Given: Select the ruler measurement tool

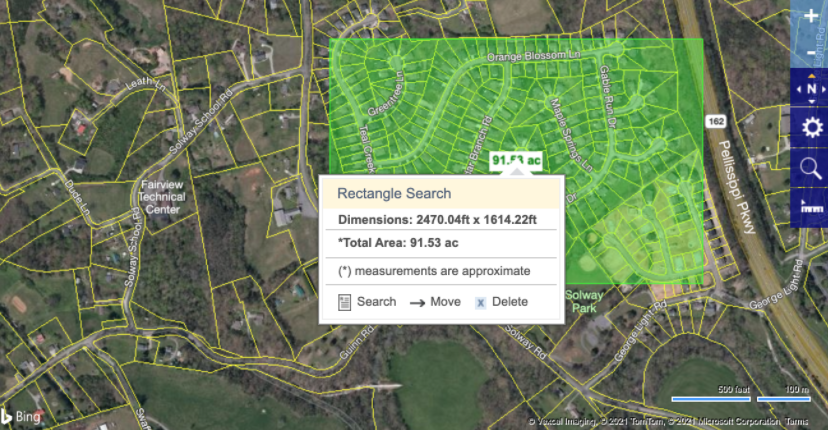Looking at the screenshot, I should click(812, 207).
